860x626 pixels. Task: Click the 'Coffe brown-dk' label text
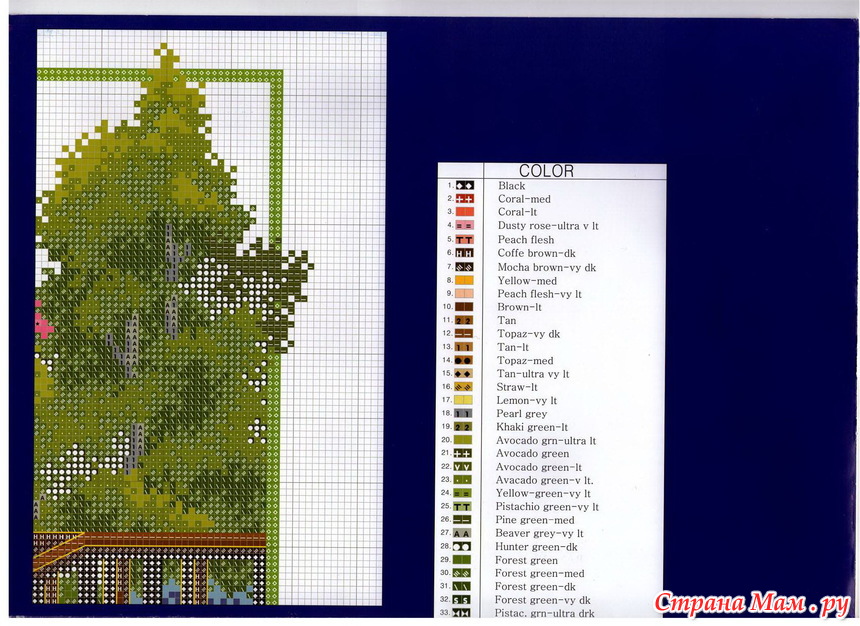point(536,253)
